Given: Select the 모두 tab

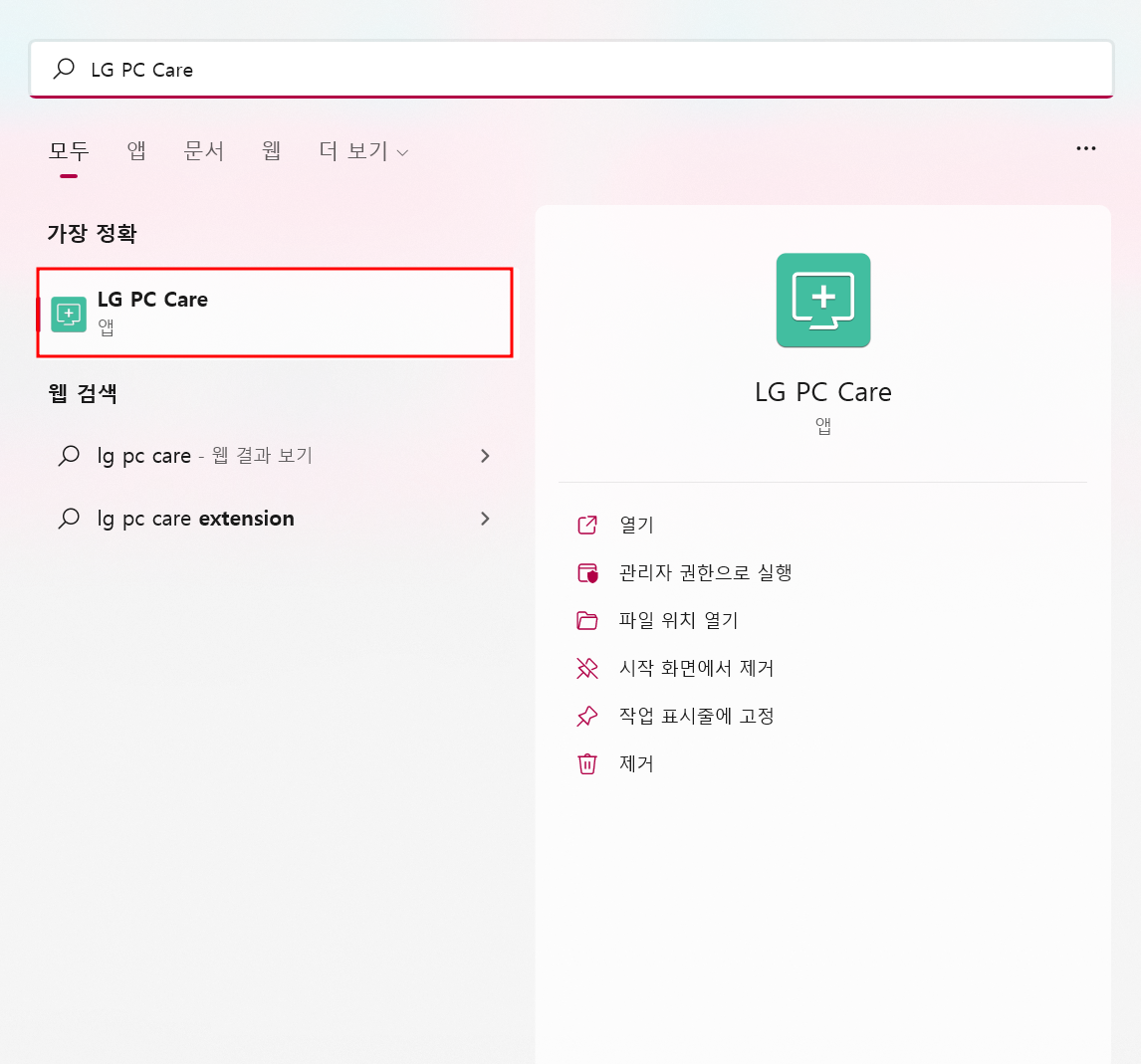Looking at the screenshot, I should tap(69, 150).
